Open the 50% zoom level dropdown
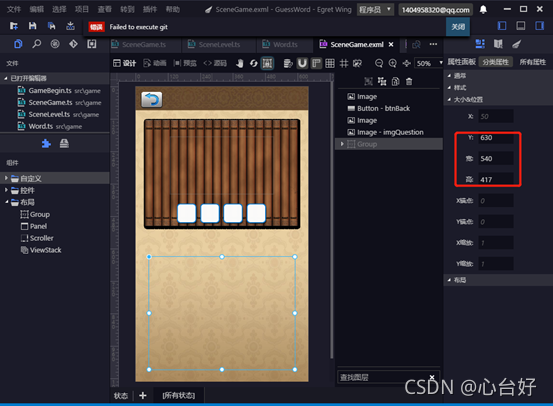 pyautogui.click(x=429, y=63)
